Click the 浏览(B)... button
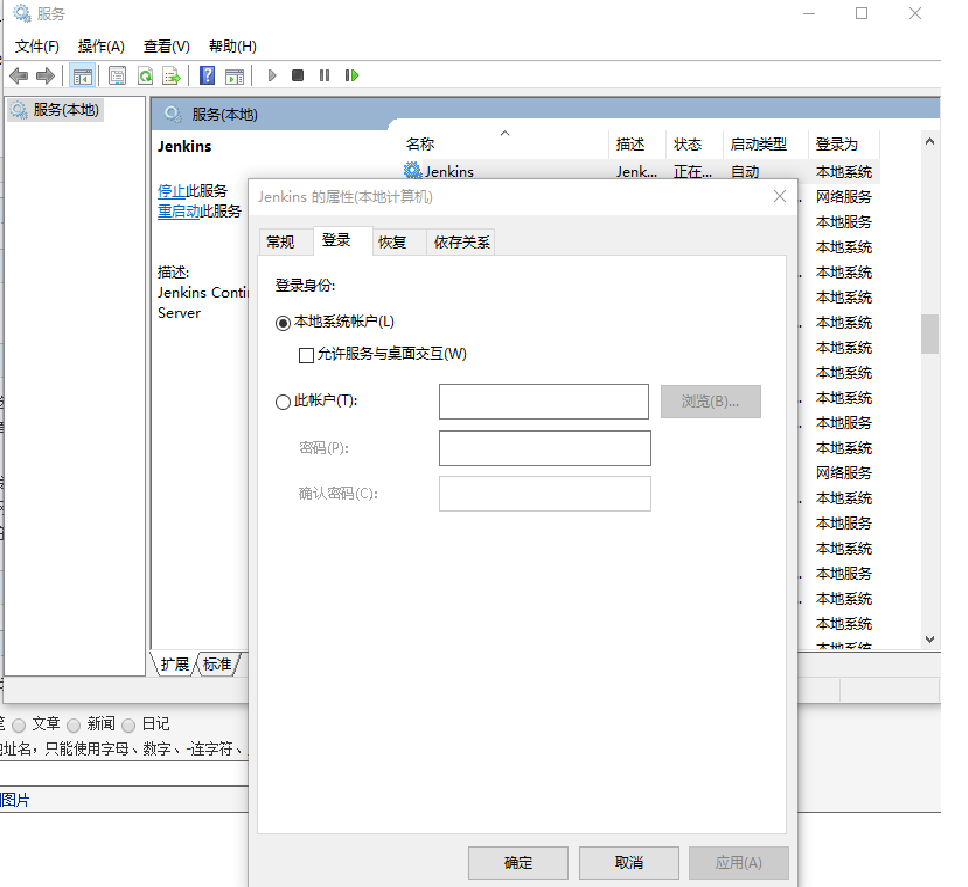 [711, 402]
